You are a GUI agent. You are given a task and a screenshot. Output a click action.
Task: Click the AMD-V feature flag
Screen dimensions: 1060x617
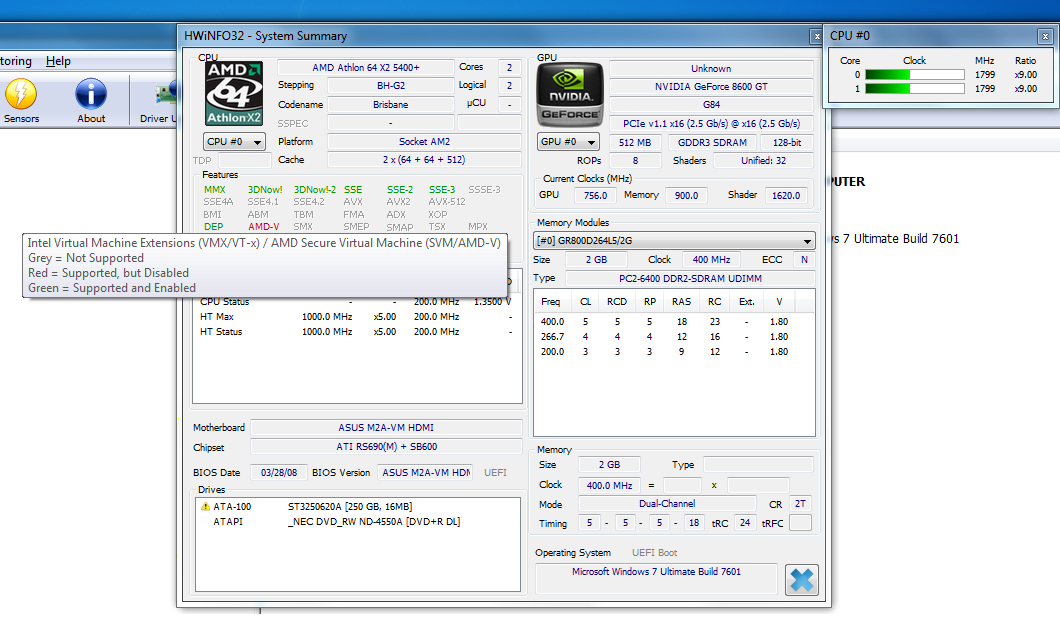(x=264, y=227)
